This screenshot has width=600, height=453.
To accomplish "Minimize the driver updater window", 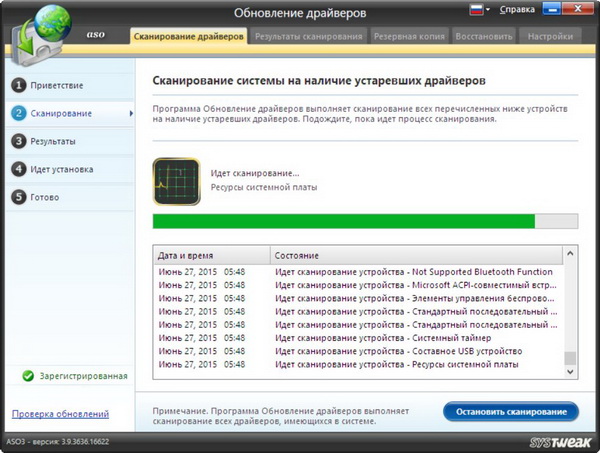I will [x=552, y=9].
